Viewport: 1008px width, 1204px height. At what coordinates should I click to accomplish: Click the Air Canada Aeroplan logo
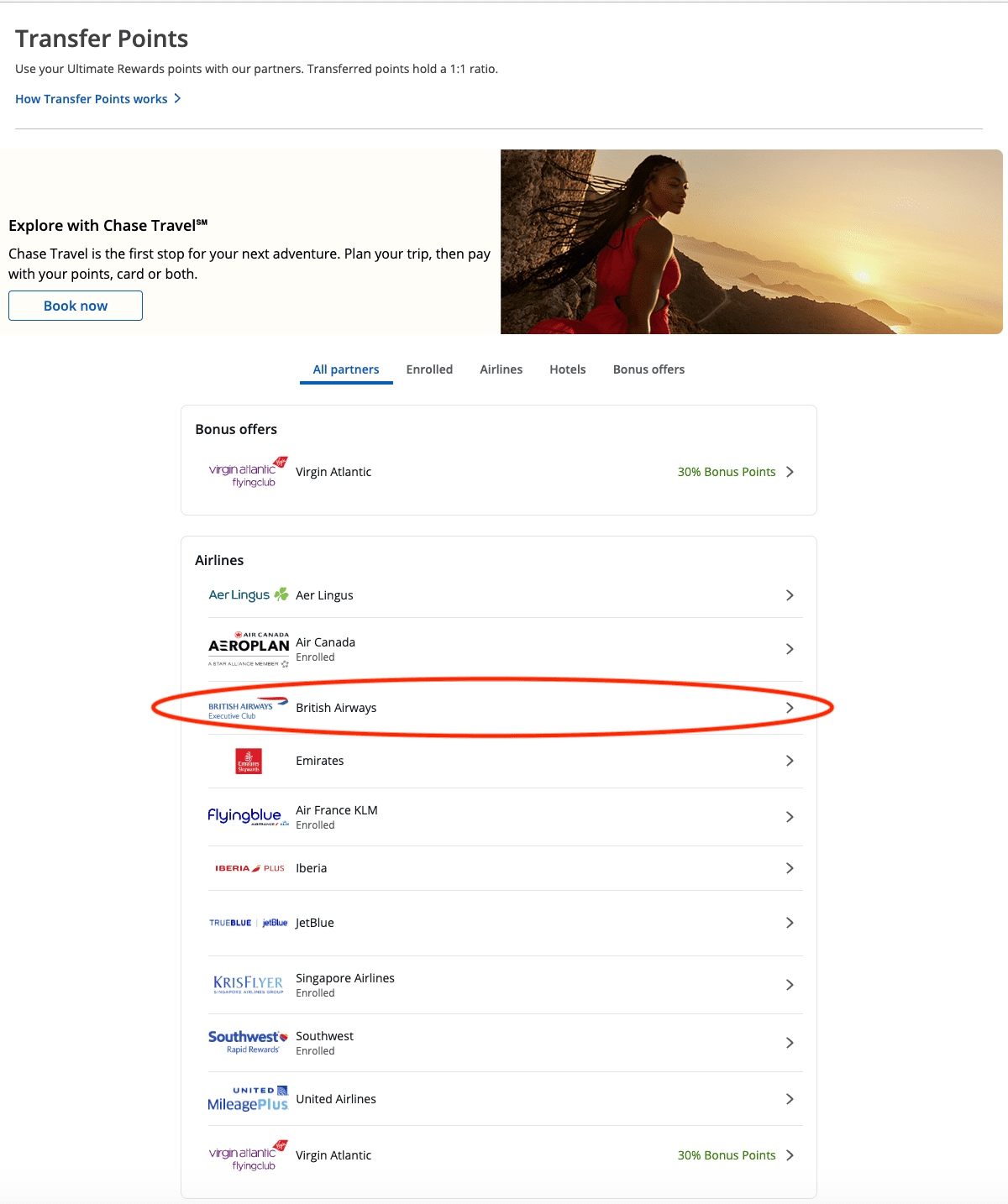click(249, 649)
